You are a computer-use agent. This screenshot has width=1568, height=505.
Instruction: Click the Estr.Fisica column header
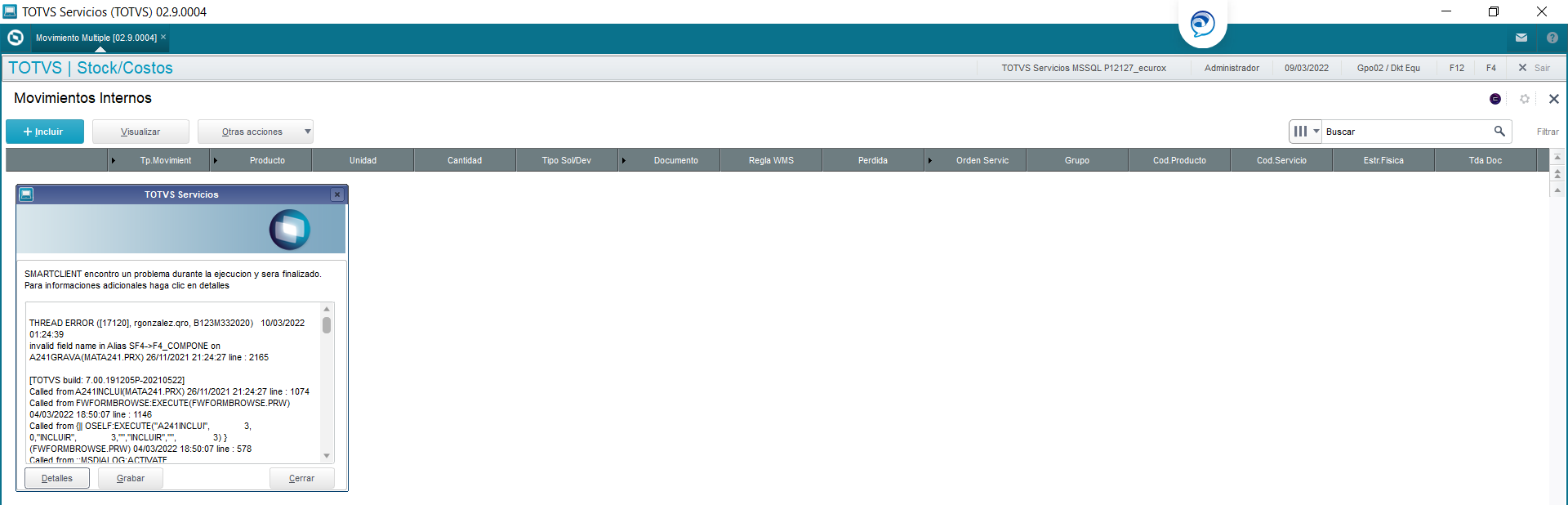(x=1383, y=160)
